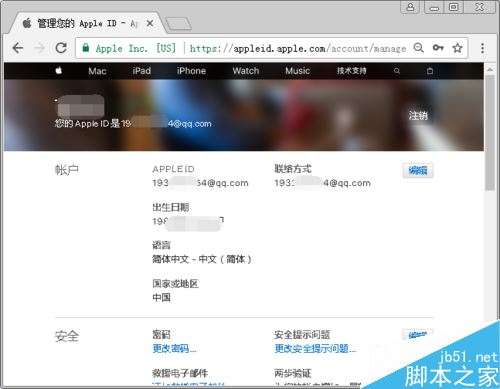The width and height of the screenshot is (500, 389).
Task: Open the 技术支持 menu item
Action: pos(352,71)
